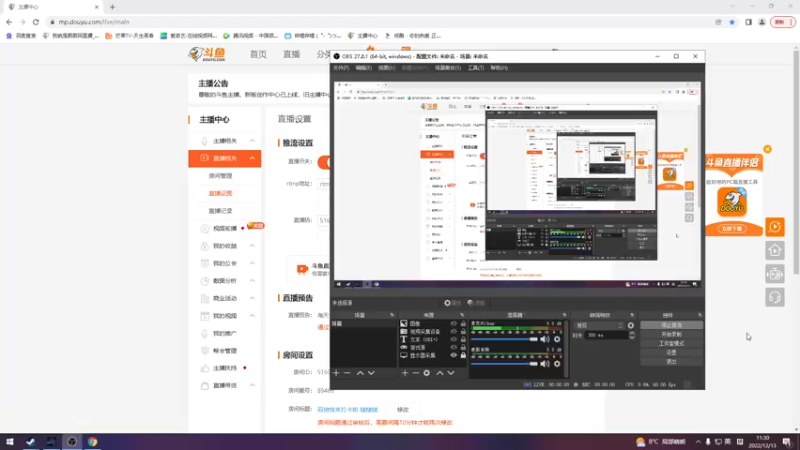Pop out the Scenes dock panel icon

pos(392,315)
